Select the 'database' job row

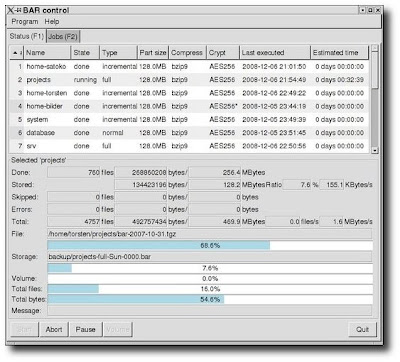189,133
